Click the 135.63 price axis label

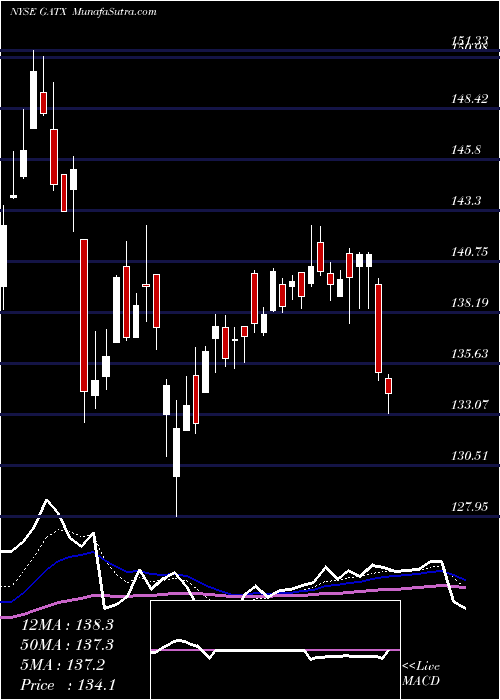[x=470, y=354]
